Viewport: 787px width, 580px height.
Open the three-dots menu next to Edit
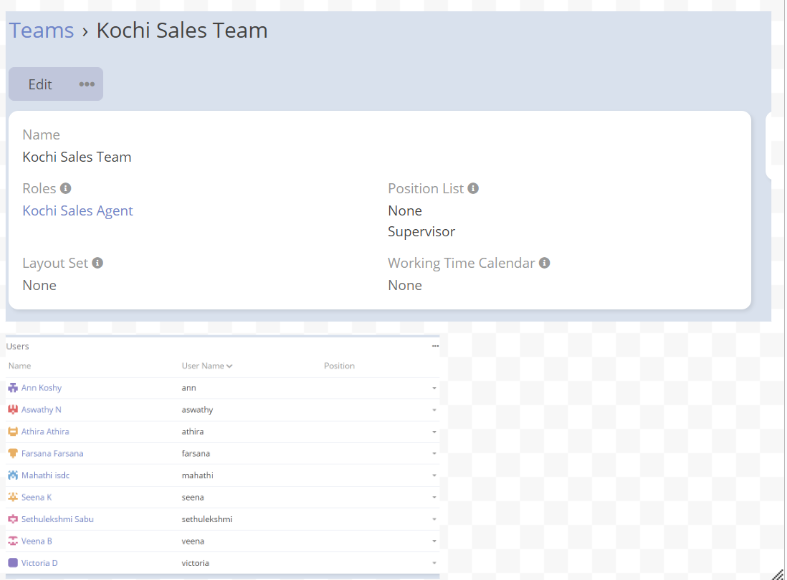87,84
